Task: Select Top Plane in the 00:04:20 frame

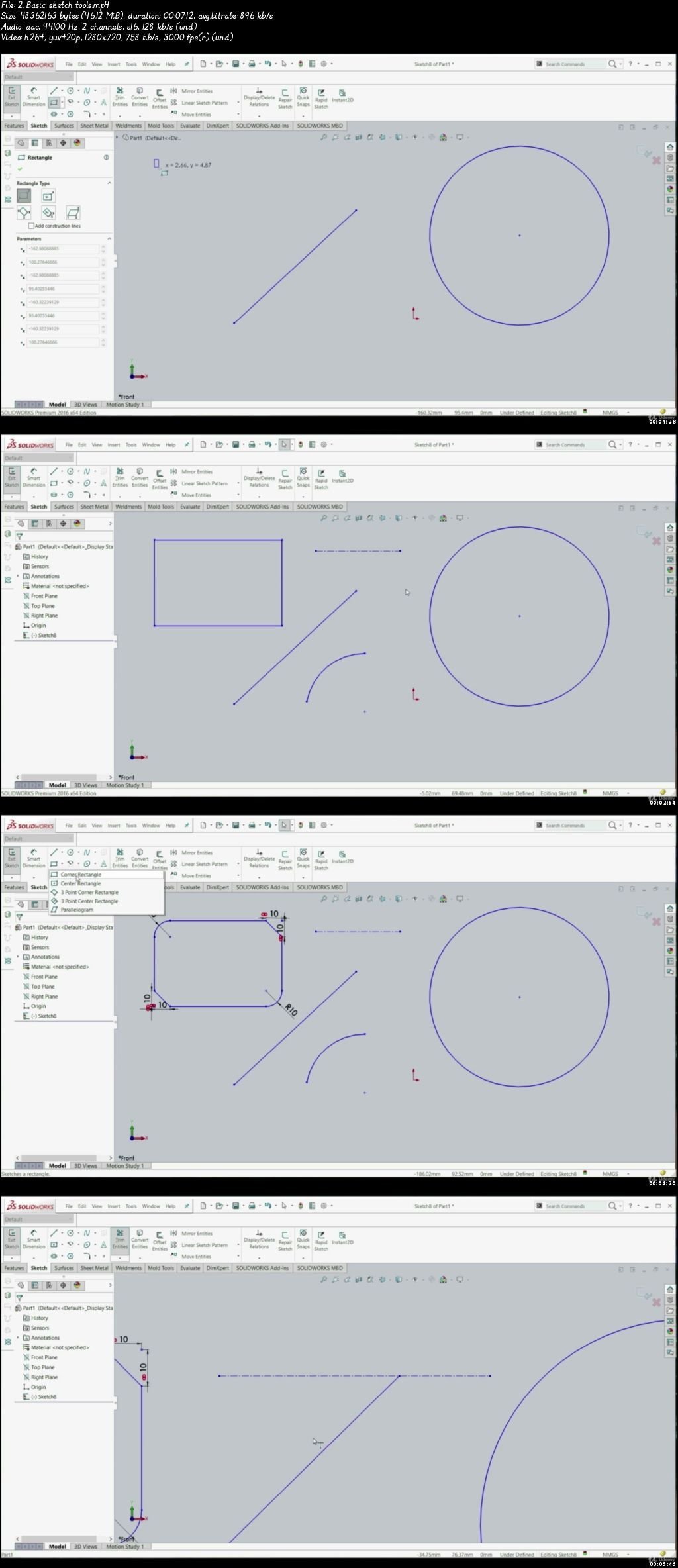Action: click(43, 987)
